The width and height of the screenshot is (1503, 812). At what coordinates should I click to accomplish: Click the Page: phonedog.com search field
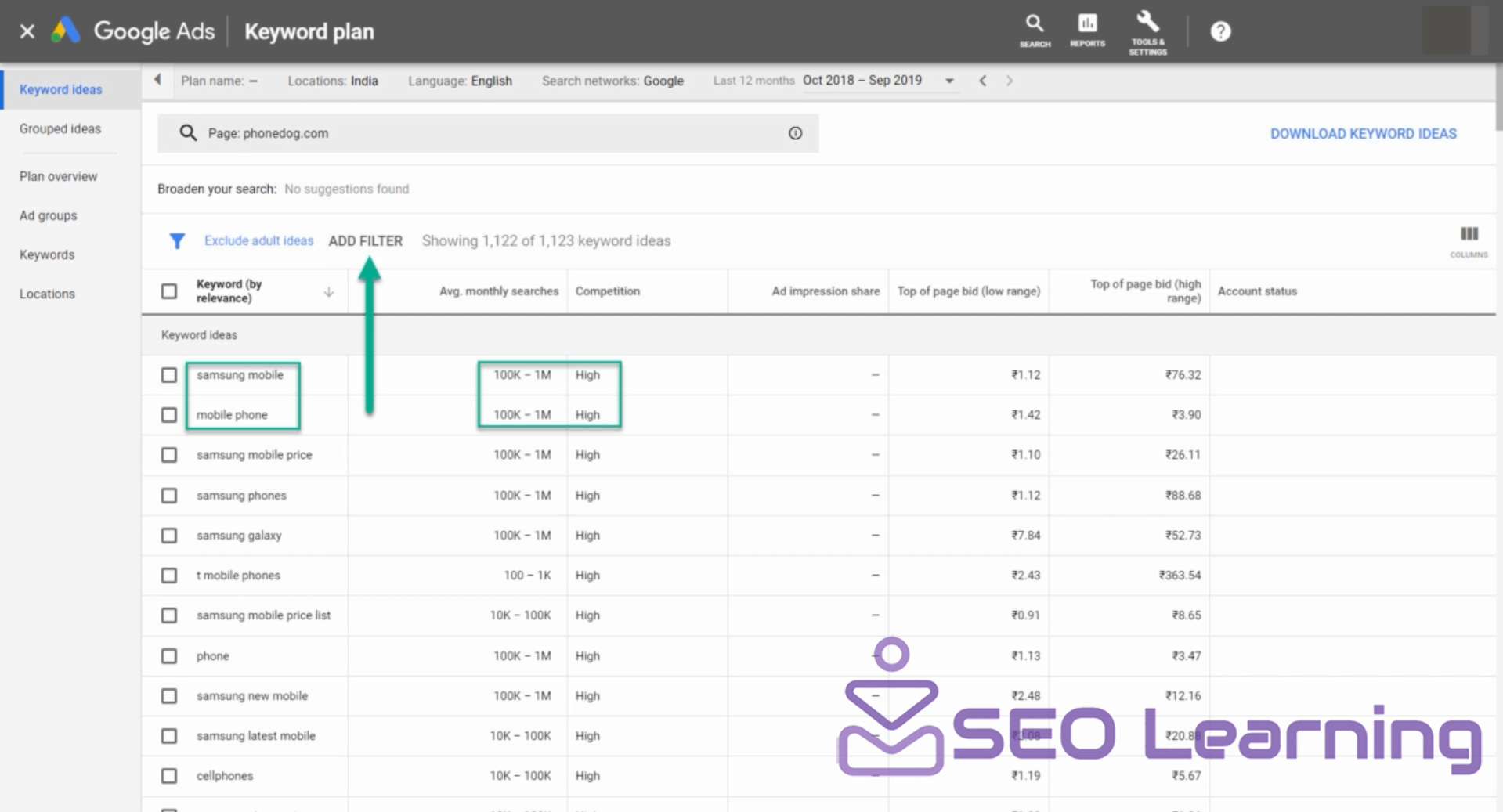(488, 133)
